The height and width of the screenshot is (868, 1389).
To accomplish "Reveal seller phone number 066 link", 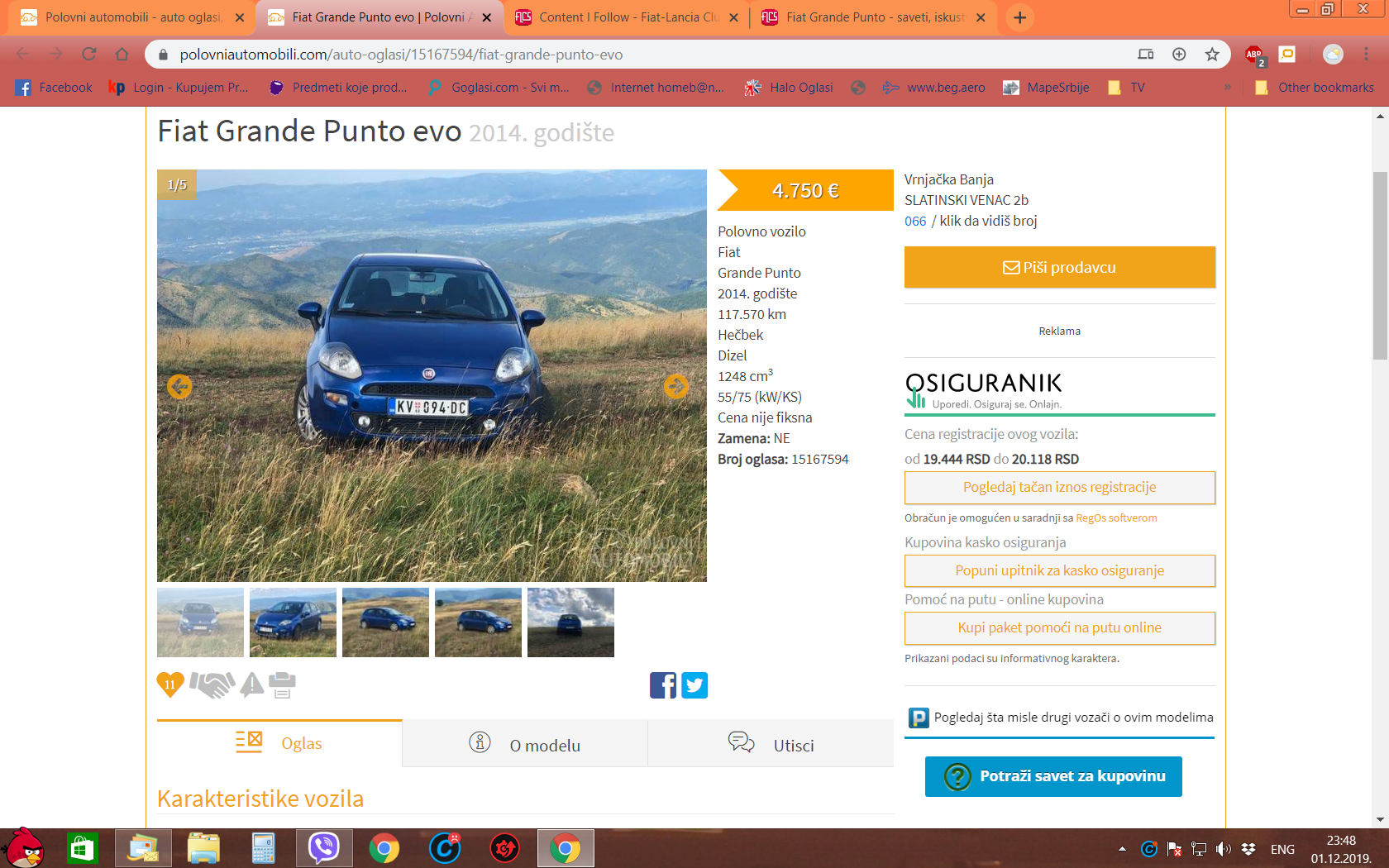I will (x=915, y=221).
